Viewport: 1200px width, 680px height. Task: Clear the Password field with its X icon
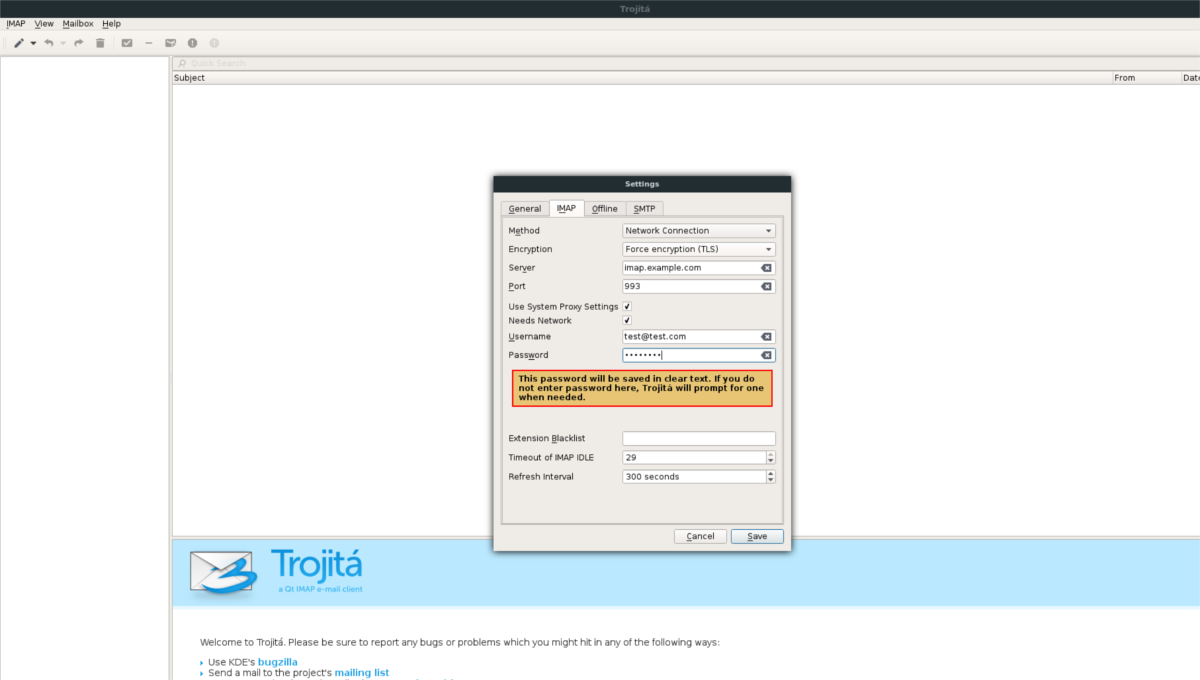point(767,355)
